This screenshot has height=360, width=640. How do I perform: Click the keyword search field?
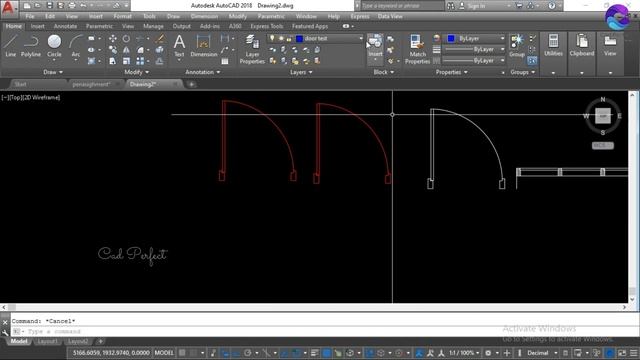point(402,6)
